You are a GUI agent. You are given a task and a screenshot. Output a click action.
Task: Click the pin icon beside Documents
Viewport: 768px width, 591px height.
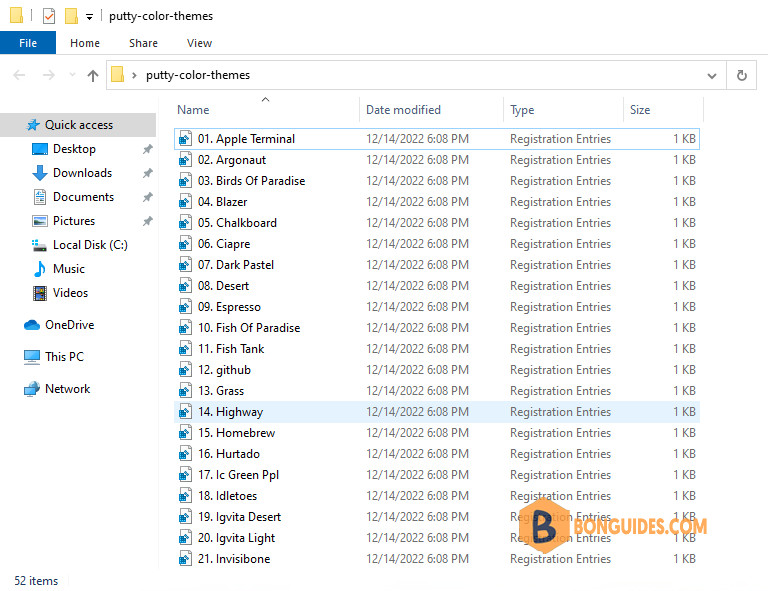pos(147,197)
